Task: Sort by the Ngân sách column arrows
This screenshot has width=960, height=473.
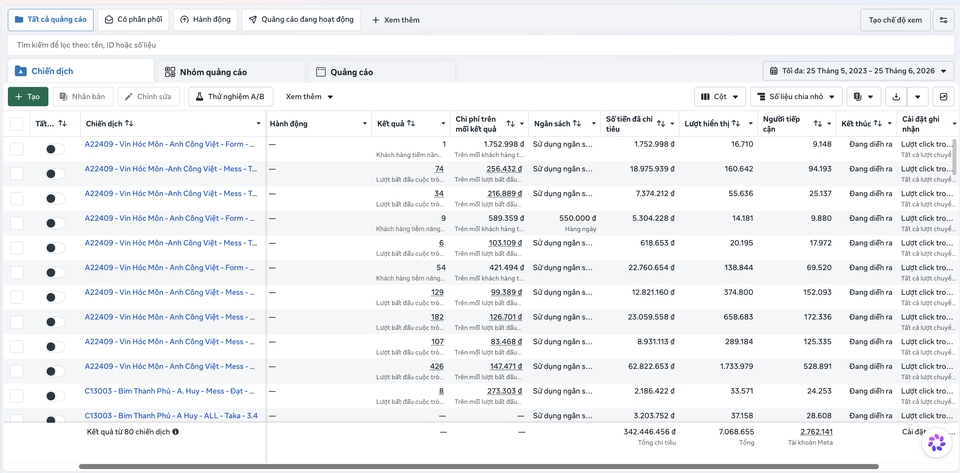Action: [577, 124]
